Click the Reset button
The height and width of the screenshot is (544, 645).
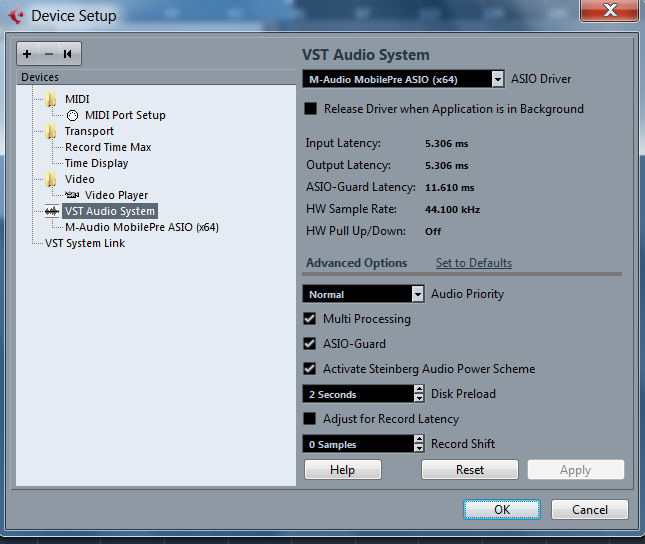(x=470, y=470)
